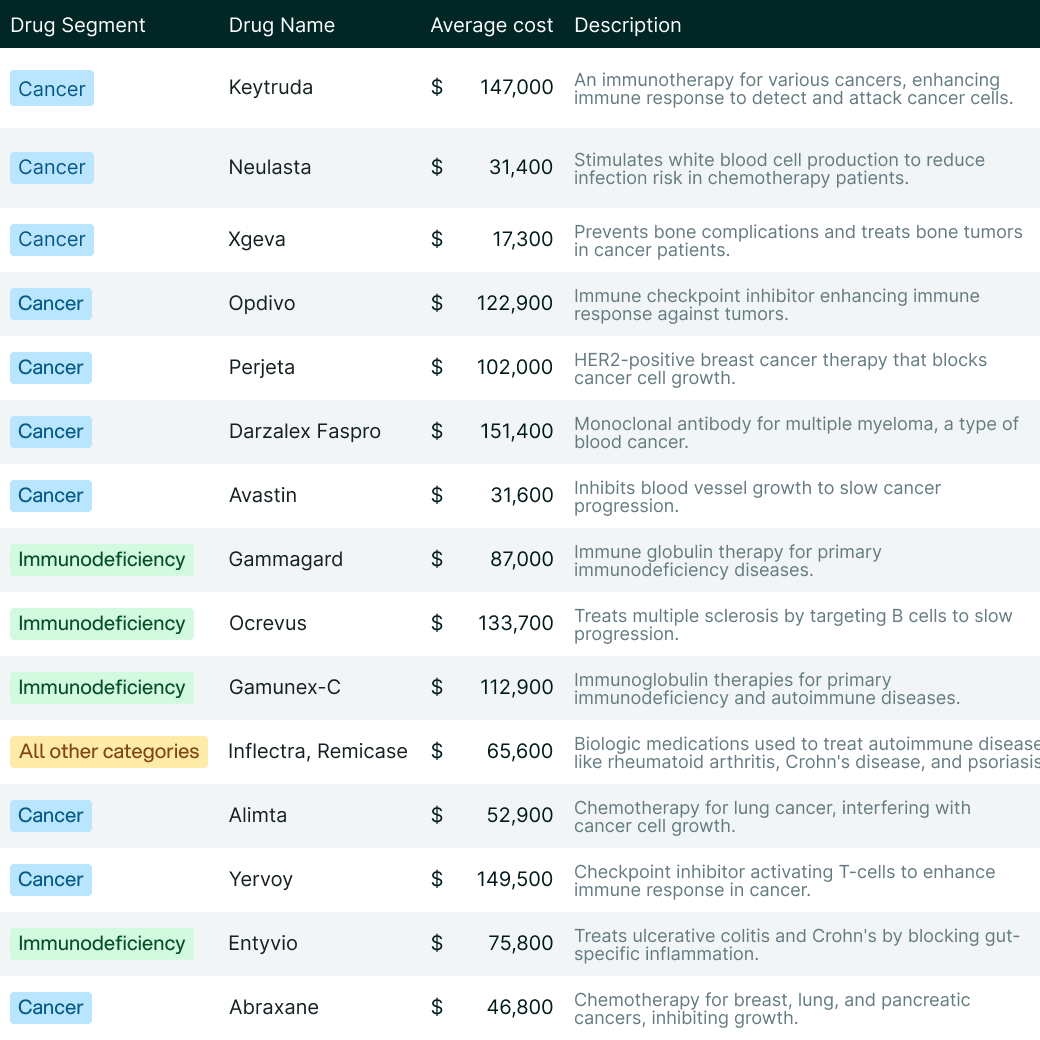Select the Xgeva drug name cell
1040x1040 pixels.
tap(257, 239)
